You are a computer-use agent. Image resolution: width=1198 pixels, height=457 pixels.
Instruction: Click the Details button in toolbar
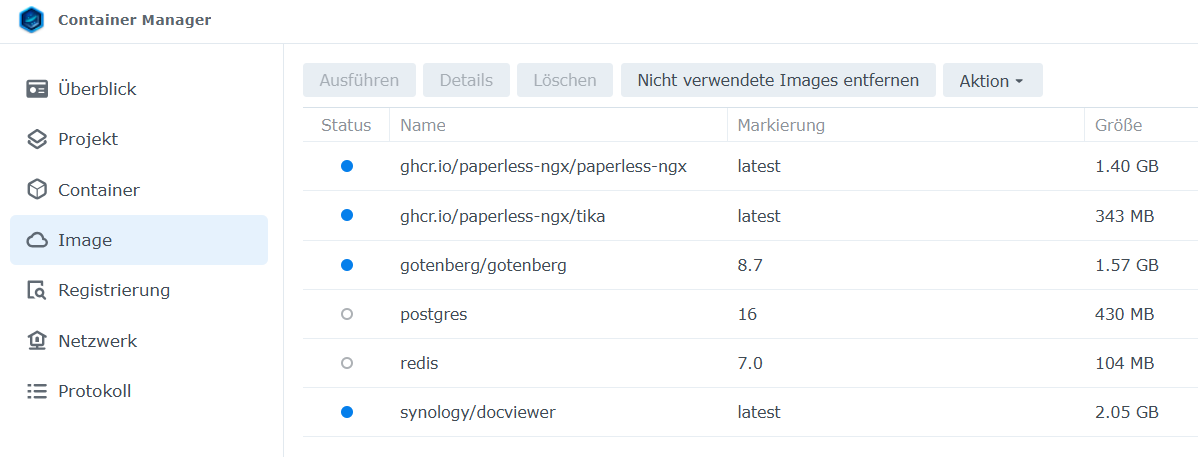[x=466, y=80]
